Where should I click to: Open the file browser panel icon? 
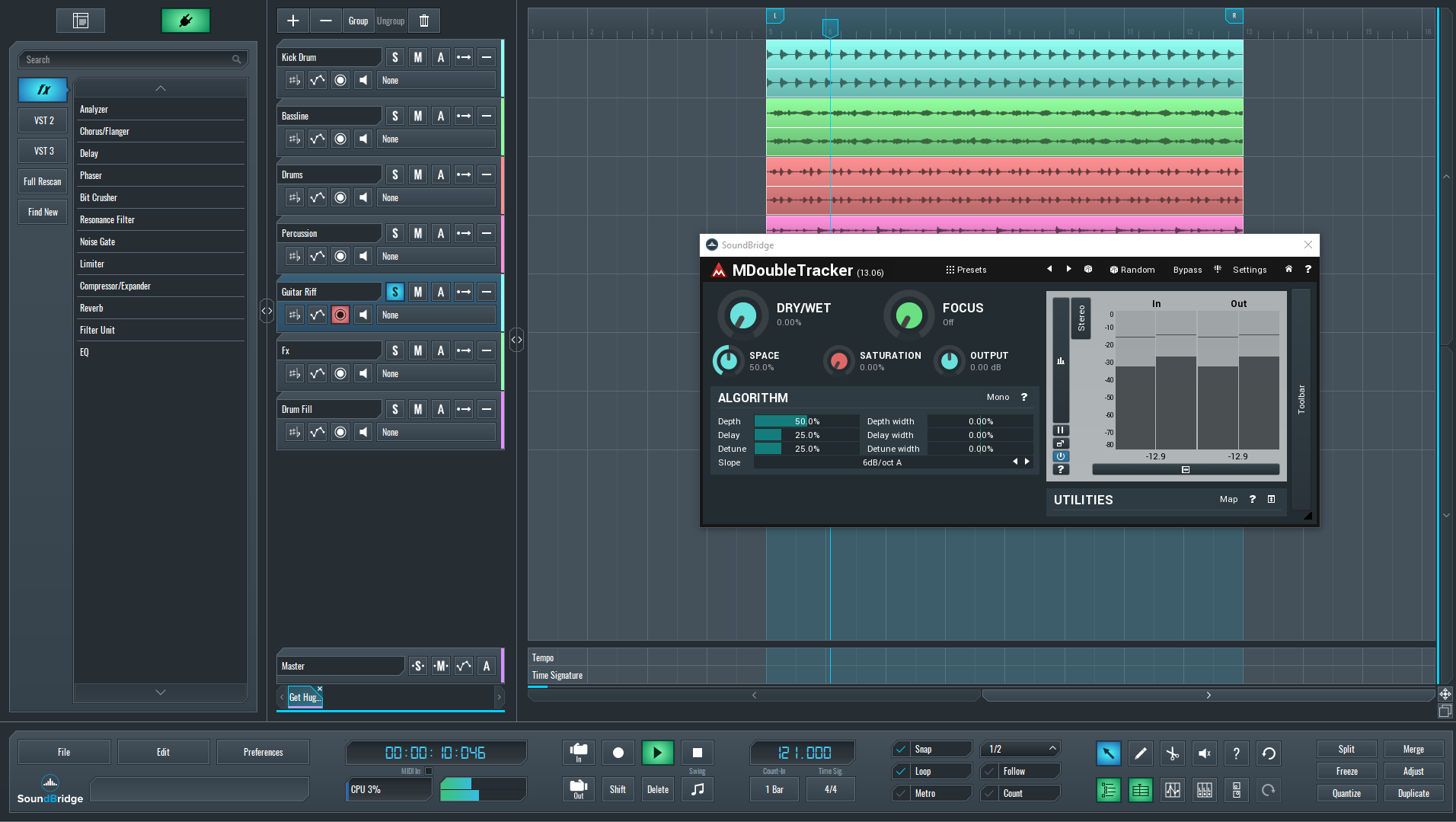click(x=81, y=21)
